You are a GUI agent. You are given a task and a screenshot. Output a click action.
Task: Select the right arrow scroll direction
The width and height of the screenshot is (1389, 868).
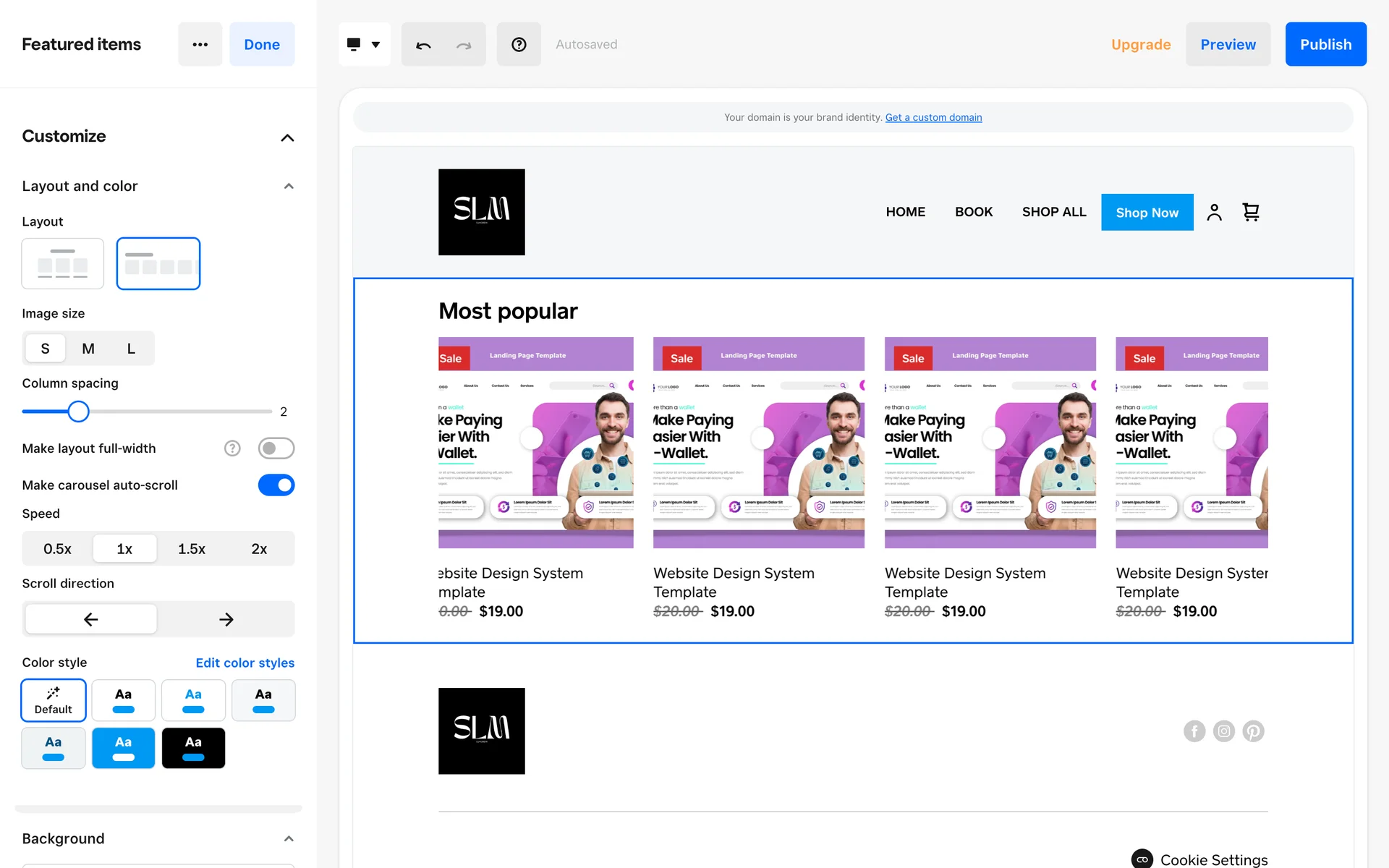(226, 619)
